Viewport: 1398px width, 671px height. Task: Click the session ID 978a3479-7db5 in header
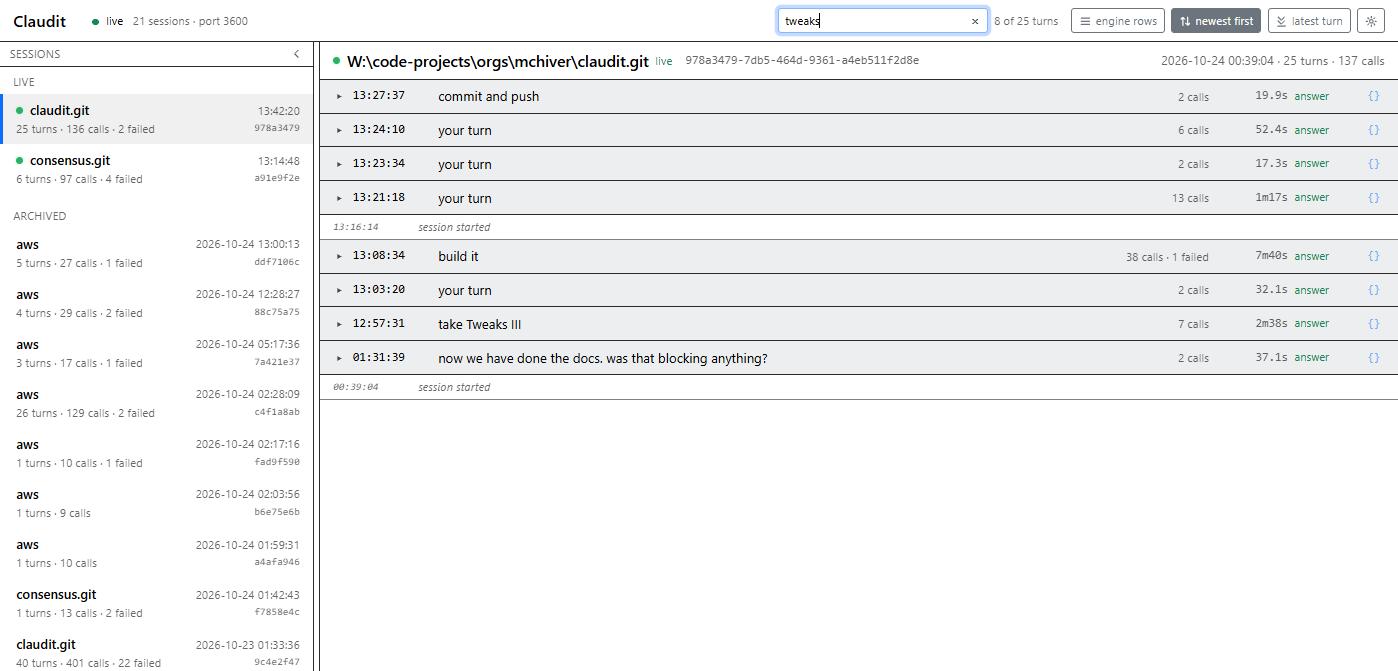coord(802,61)
